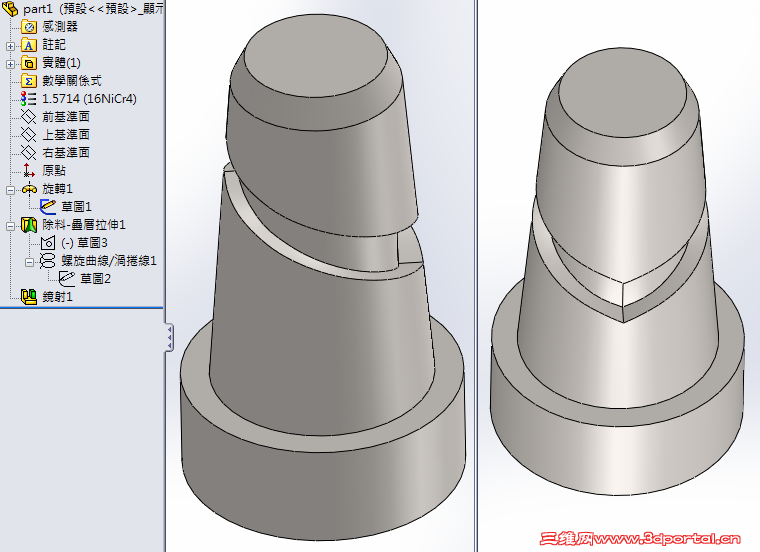This screenshot has width=760, height=552.
Task: Select the 前基準面 tree label
Action: pos(66,116)
